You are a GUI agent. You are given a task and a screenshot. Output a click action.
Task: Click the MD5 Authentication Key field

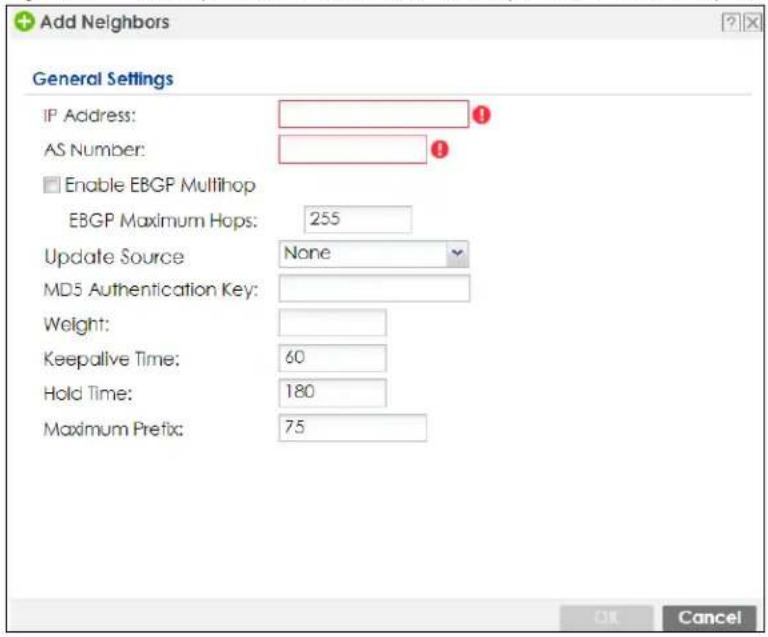click(x=374, y=288)
